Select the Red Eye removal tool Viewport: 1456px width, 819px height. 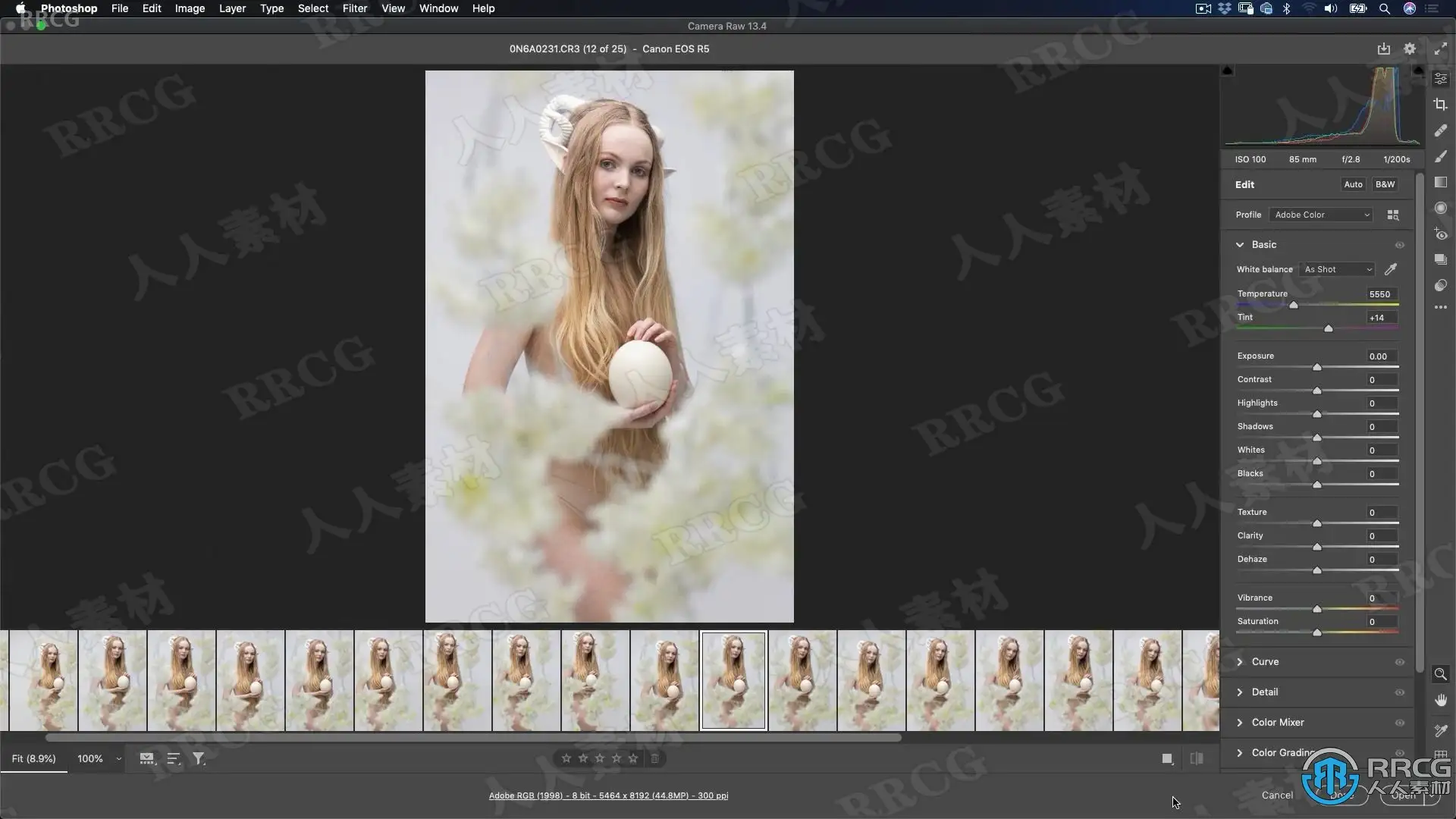(1441, 234)
